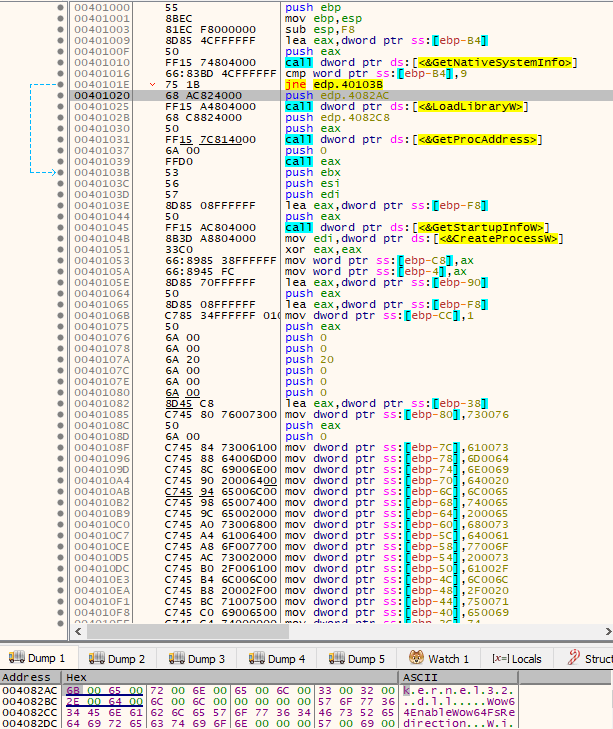Select the call eax instruction

click(313, 161)
